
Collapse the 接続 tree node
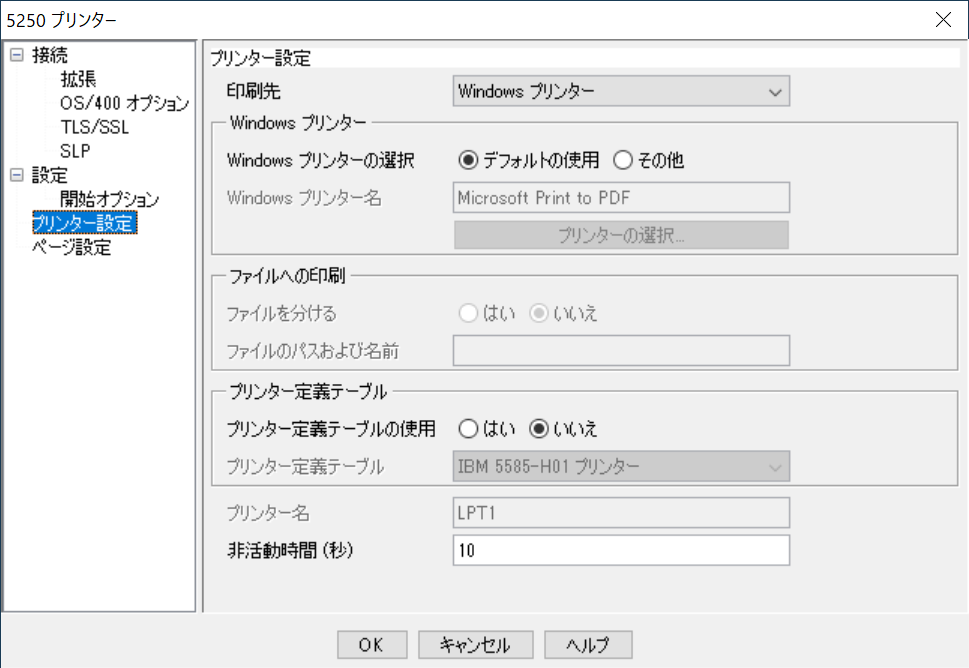click(x=17, y=55)
